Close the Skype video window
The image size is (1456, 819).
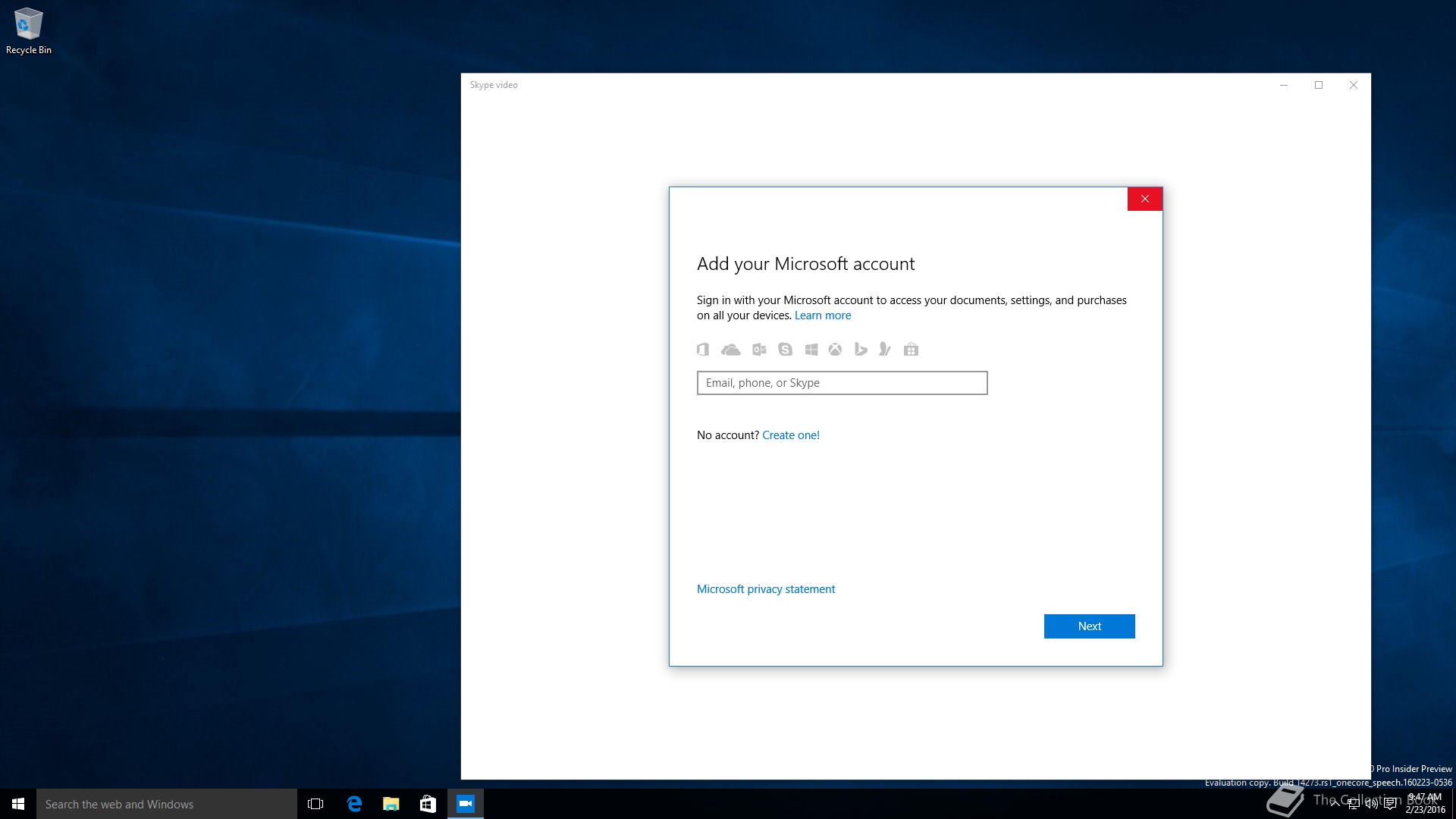(1354, 85)
